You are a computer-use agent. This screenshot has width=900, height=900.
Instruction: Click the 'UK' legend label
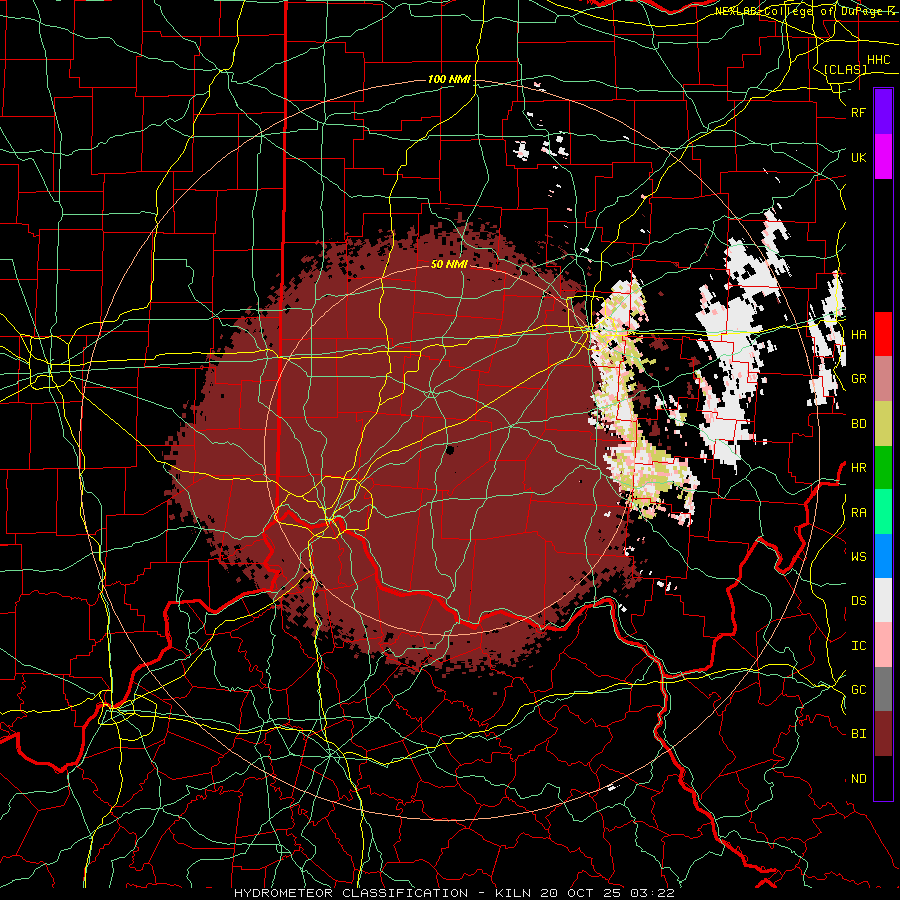click(858, 157)
